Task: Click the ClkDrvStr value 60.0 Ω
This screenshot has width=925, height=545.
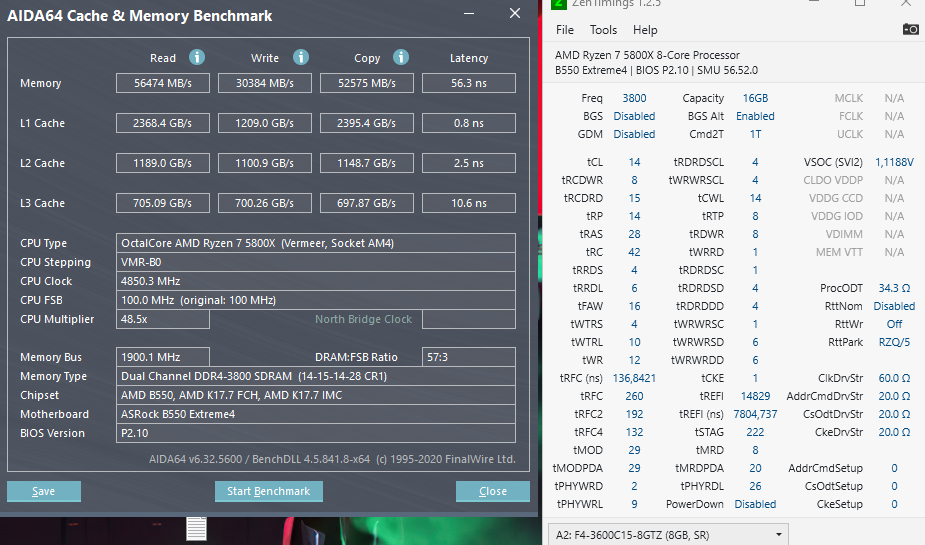Action: point(894,377)
